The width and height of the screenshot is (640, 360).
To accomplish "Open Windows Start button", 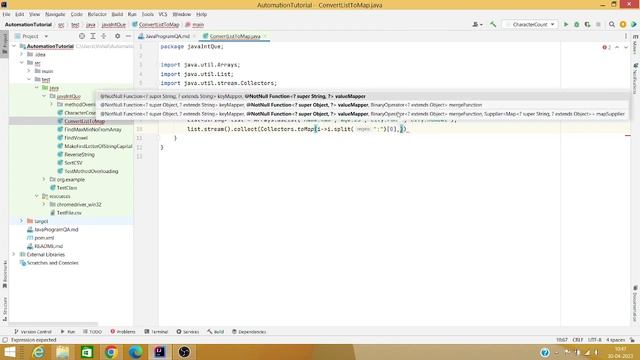I will coord(9,352).
